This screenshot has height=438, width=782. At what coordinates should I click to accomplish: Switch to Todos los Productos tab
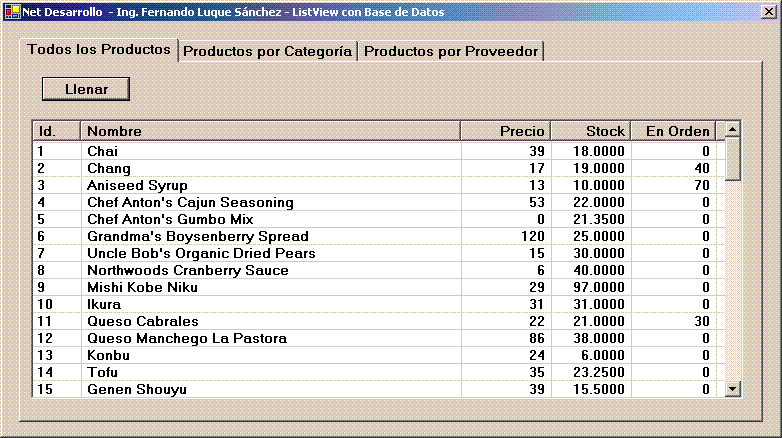point(99,50)
